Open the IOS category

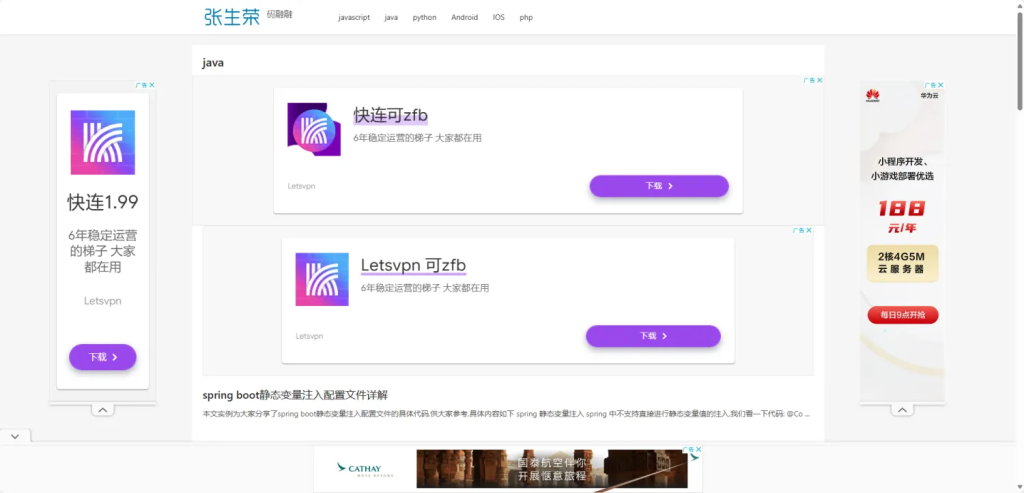point(498,18)
